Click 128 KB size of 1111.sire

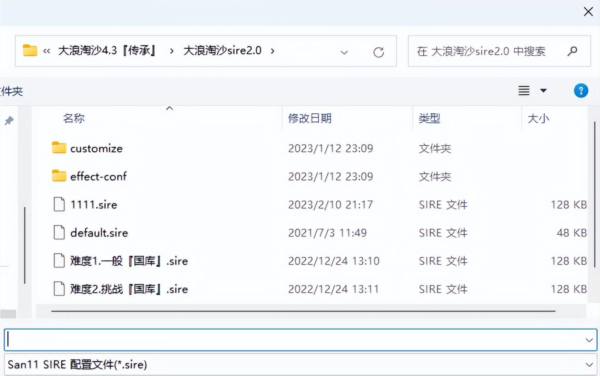pos(569,205)
